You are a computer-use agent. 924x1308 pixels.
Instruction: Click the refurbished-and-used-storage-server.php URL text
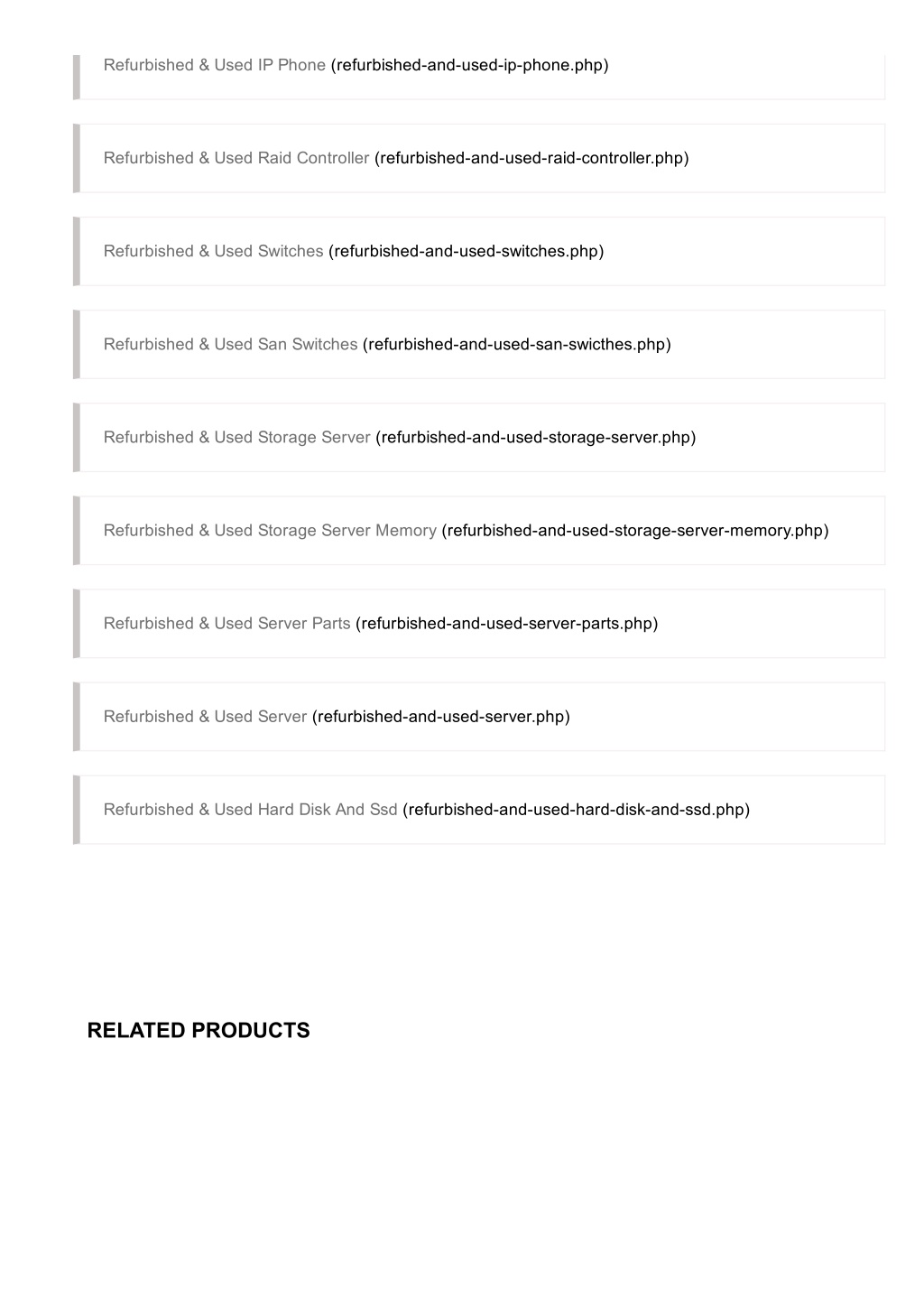[x=536, y=437]
